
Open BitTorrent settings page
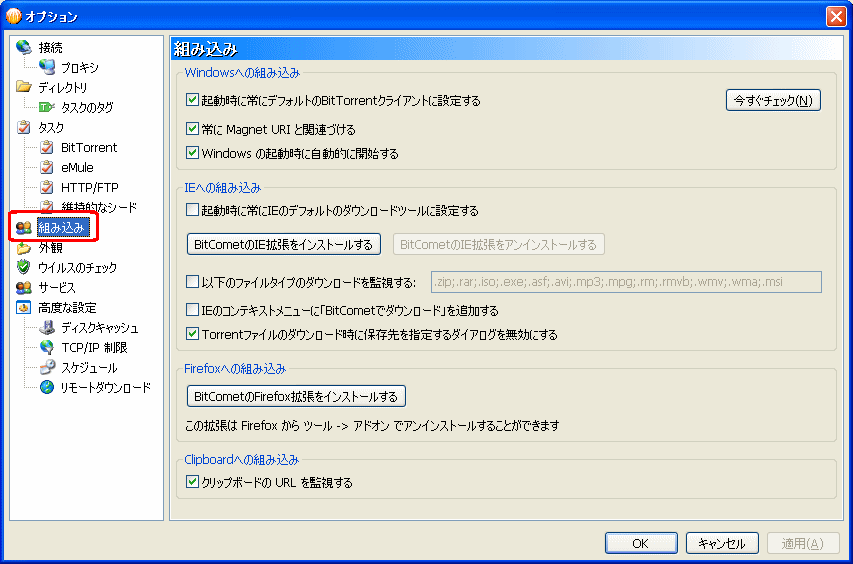(x=89, y=147)
